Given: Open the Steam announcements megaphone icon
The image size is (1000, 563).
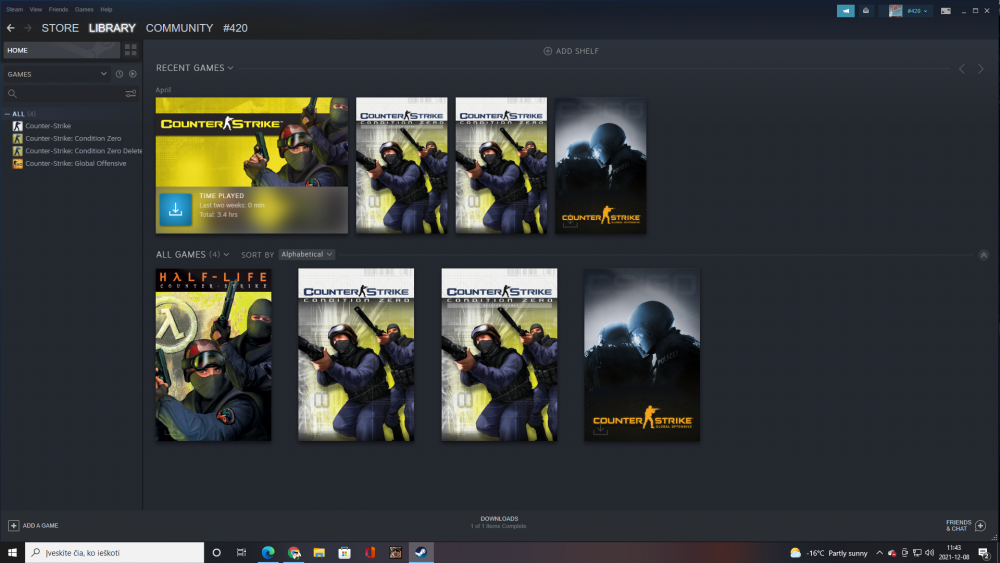Looking at the screenshot, I should [x=846, y=11].
